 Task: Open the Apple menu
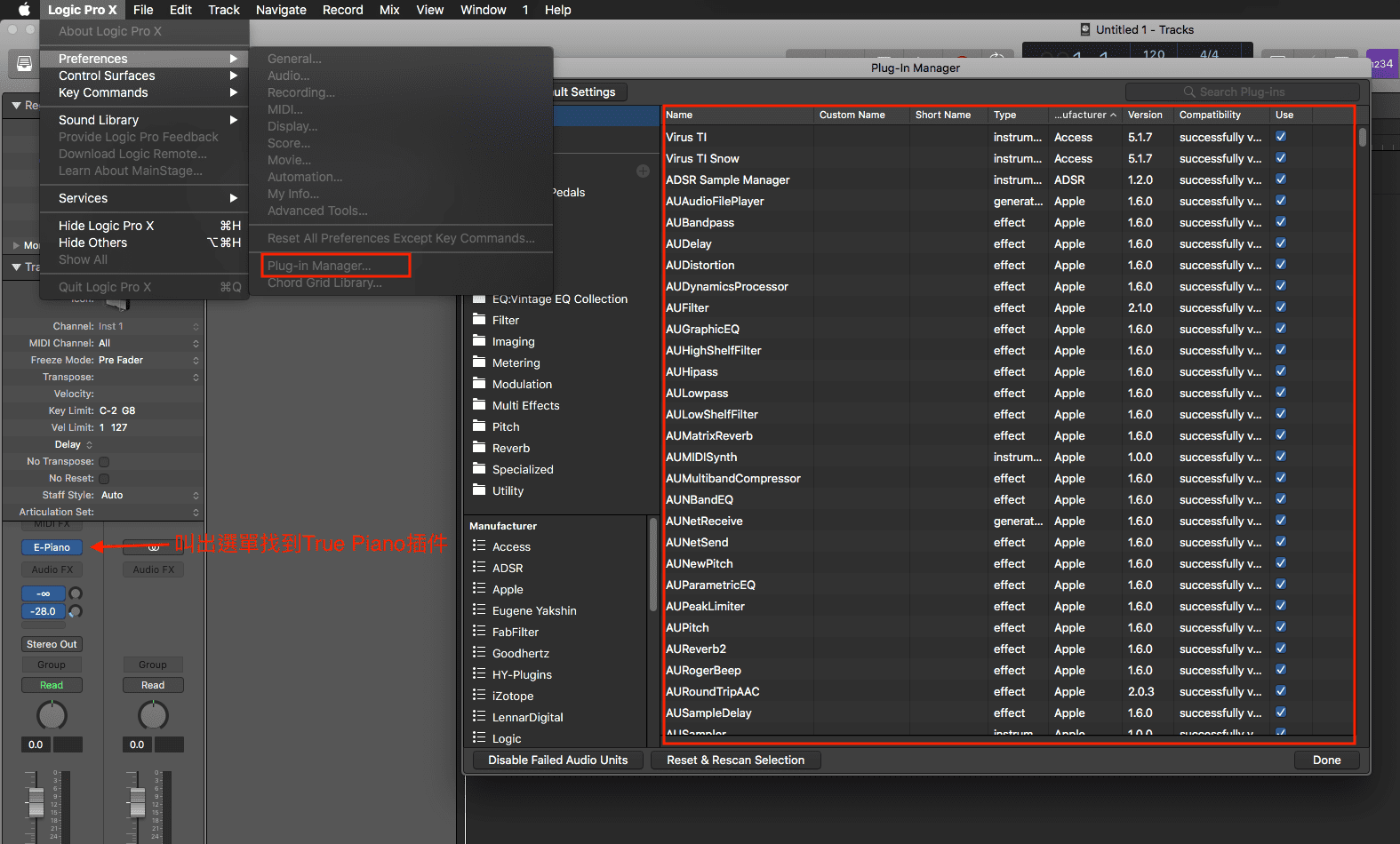pos(24,10)
